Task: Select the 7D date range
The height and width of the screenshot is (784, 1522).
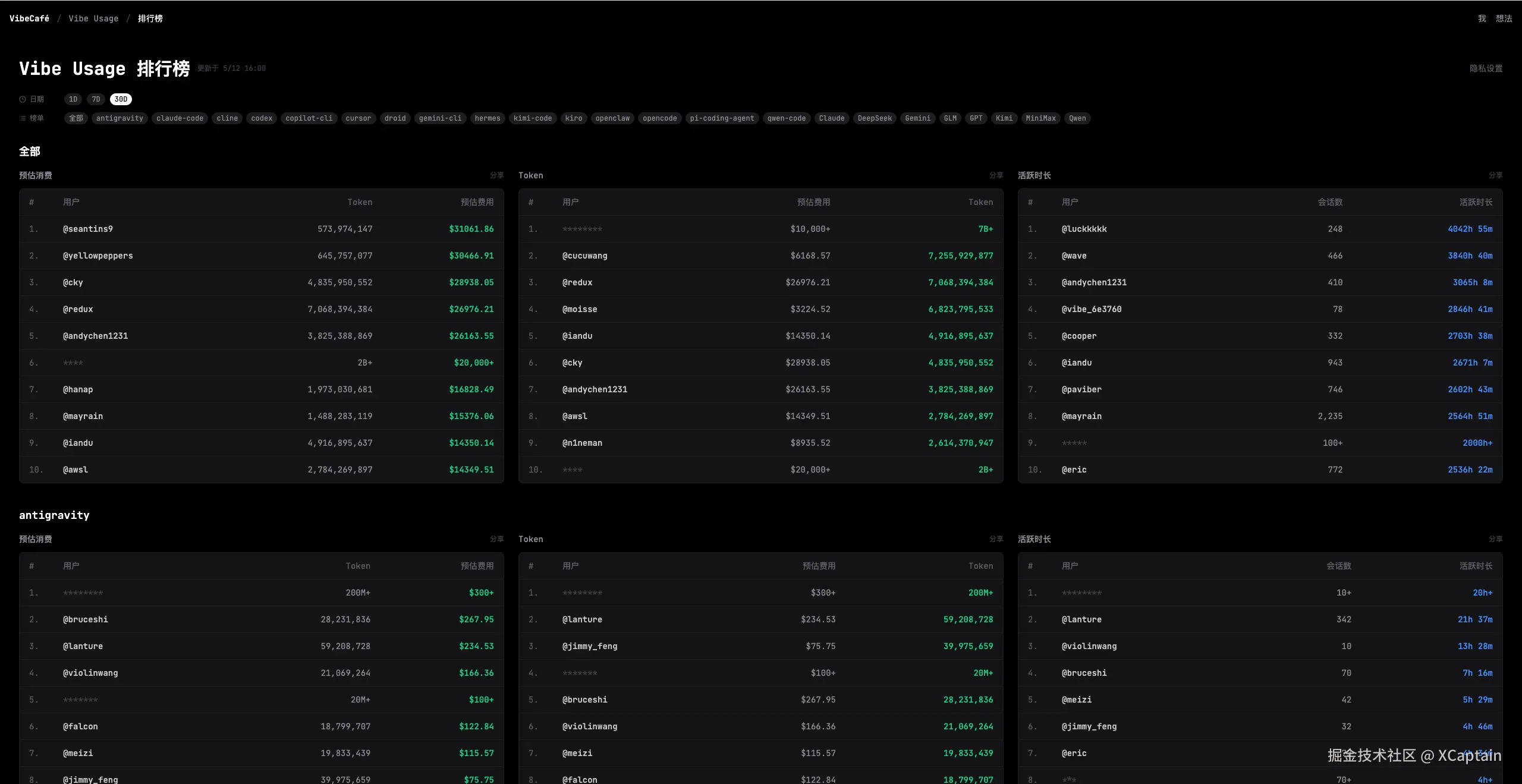Action: [96, 99]
